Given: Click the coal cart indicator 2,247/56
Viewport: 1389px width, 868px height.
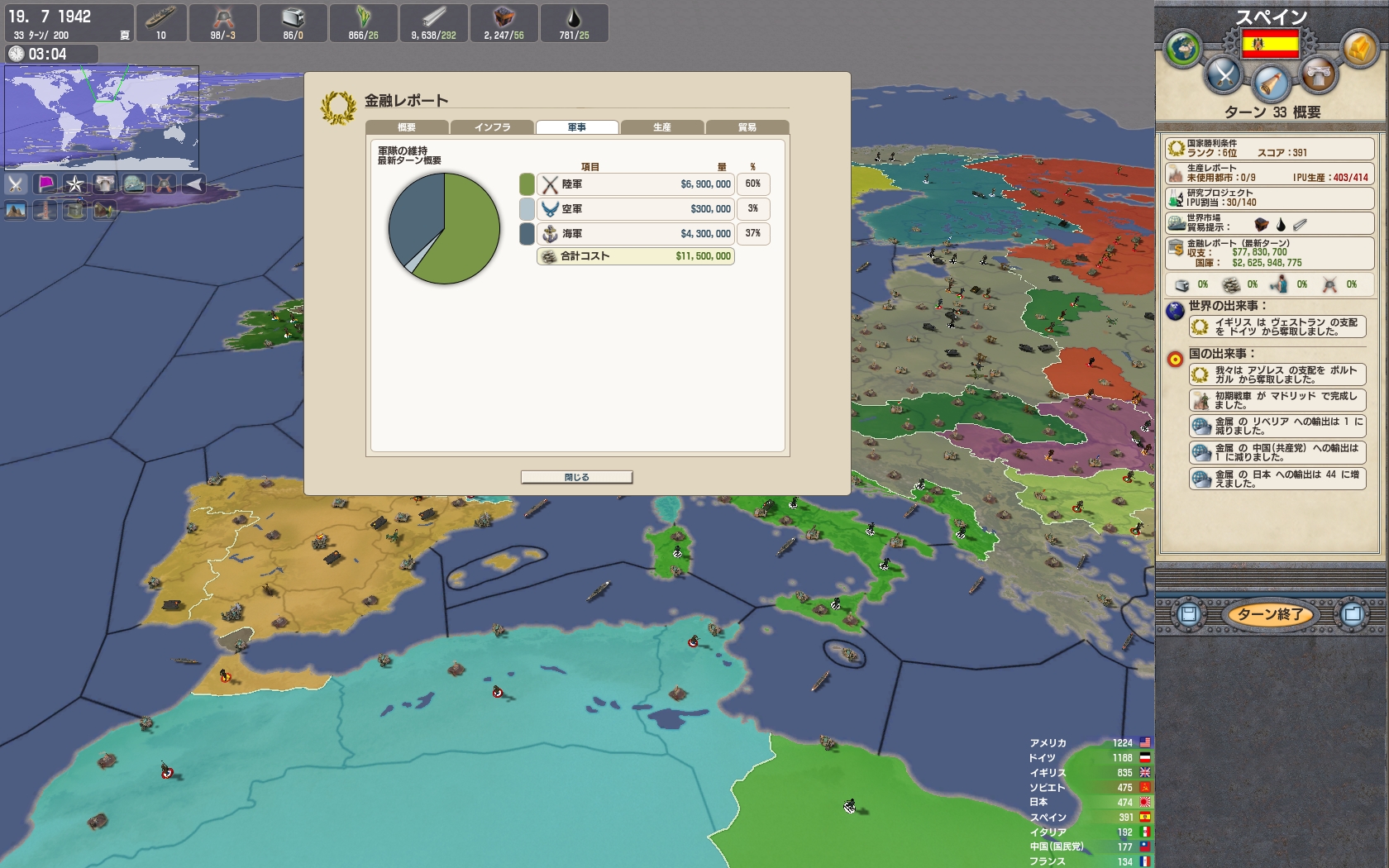Looking at the screenshot, I should (504, 23).
